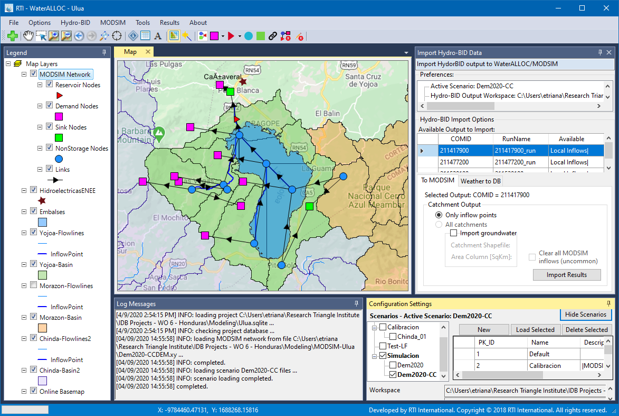
Task: Enable the Morazon-Flowlines layer
Action: (x=34, y=285)
